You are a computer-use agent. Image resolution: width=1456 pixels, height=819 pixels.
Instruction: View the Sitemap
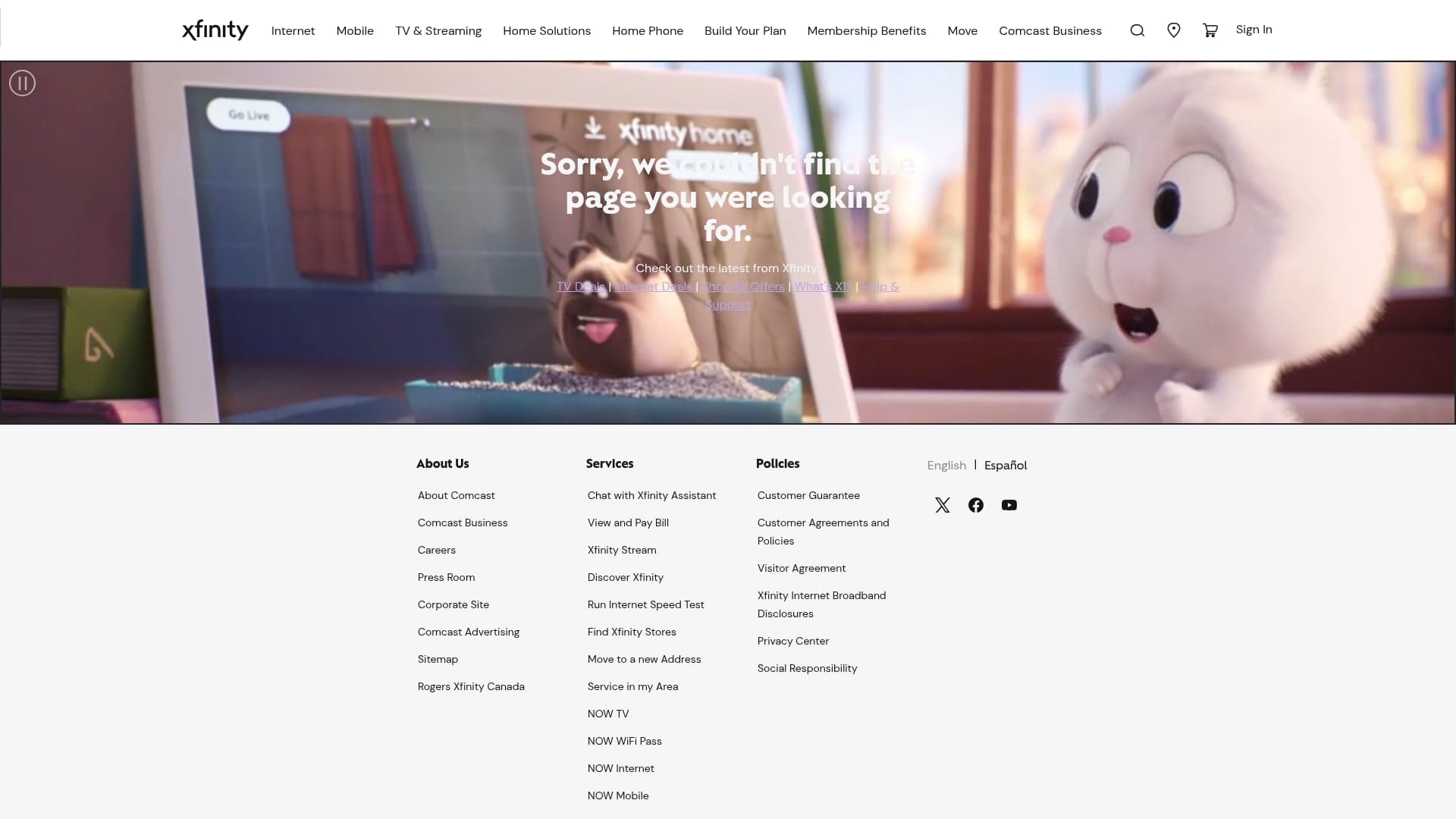(438, 660)
